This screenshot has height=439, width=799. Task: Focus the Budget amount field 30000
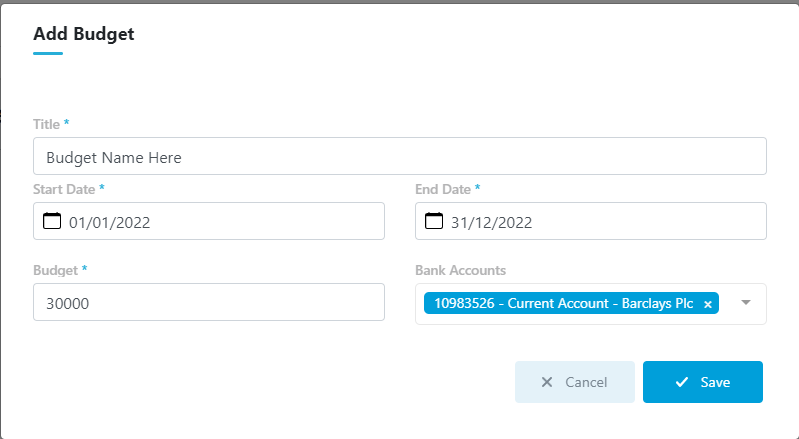209,302
